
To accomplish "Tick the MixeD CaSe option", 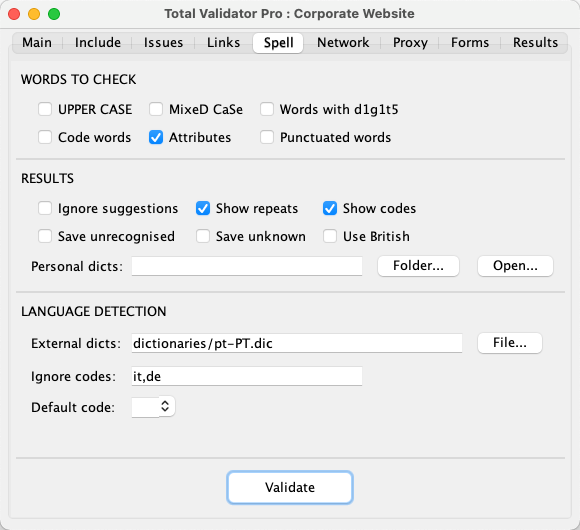I will coord(156,109).
